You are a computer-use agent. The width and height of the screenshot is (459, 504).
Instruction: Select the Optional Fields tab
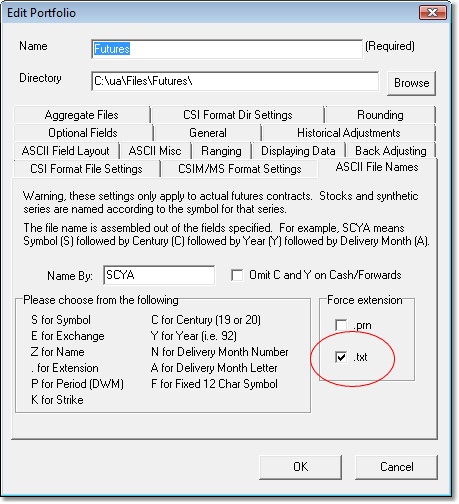(x=83, y=133)
